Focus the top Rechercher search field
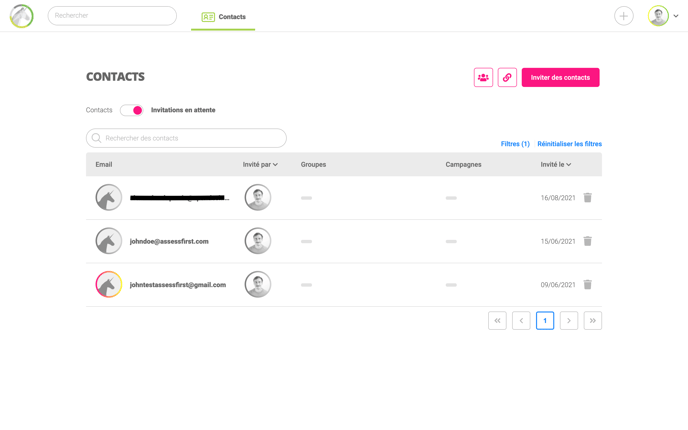Image resolution: width=688 pixels, height=430 pixels. (x=112, y=16)
